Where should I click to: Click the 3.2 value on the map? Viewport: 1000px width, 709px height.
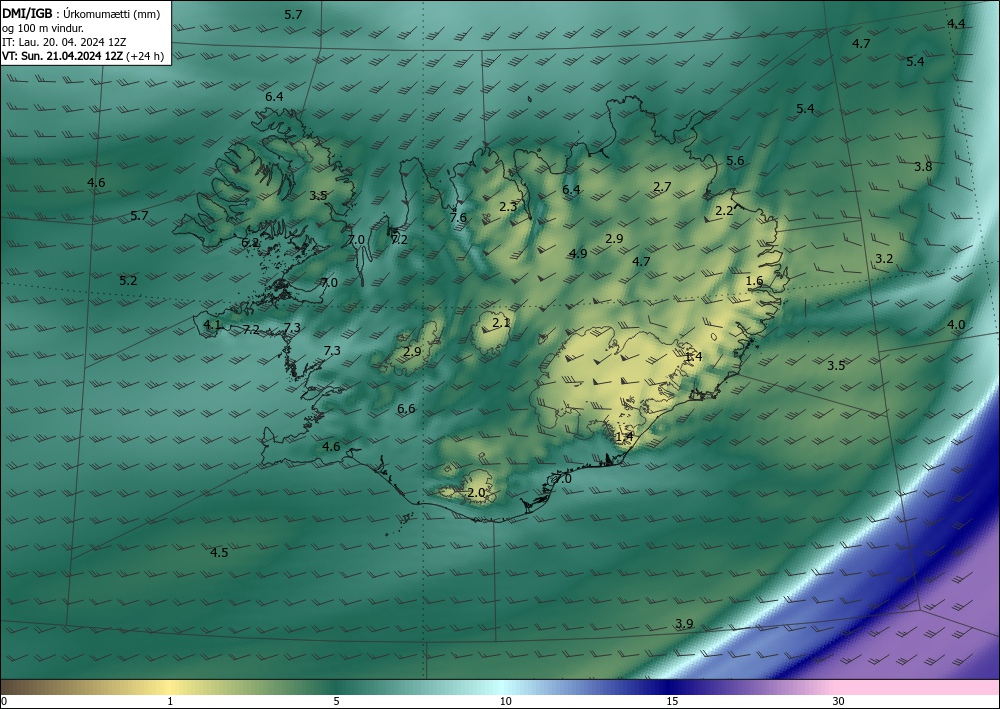click(884, 259)
